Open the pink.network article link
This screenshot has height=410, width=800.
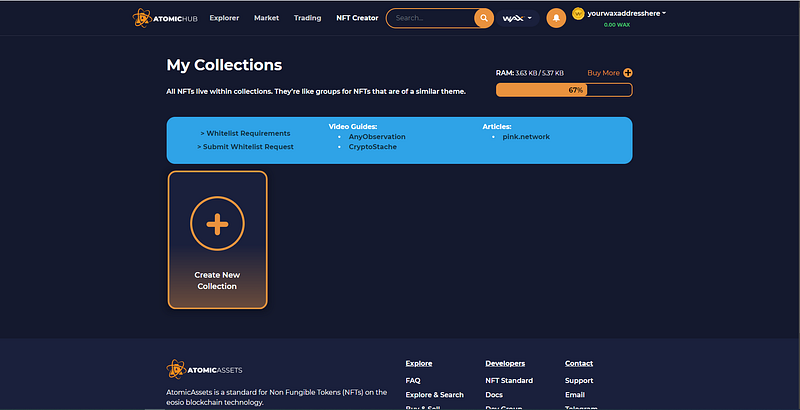pos(526,137)
